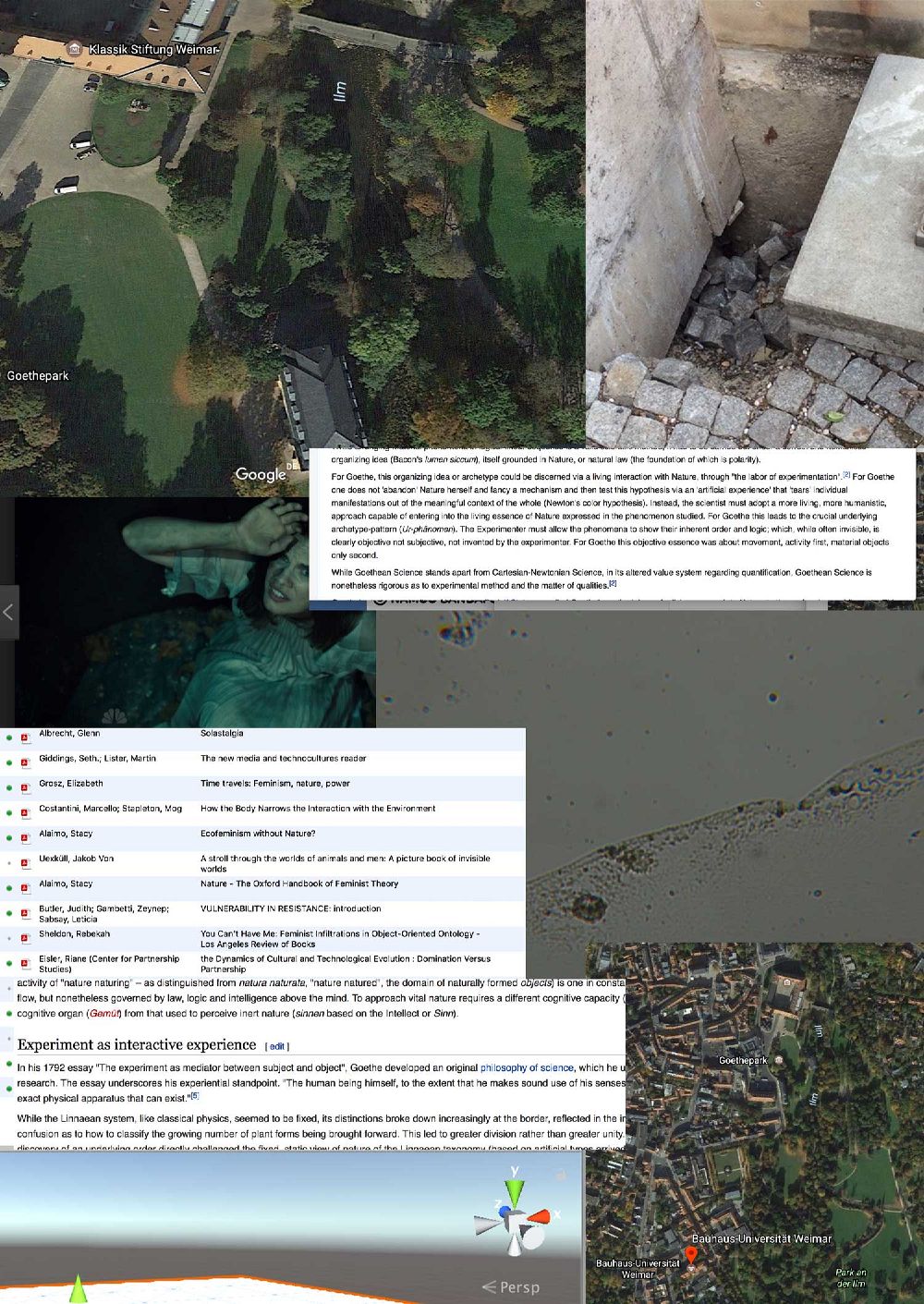Click the red X axis cone on gizmo
The width and height of the screenshot is (924, 1304).
click(540, 1216)
